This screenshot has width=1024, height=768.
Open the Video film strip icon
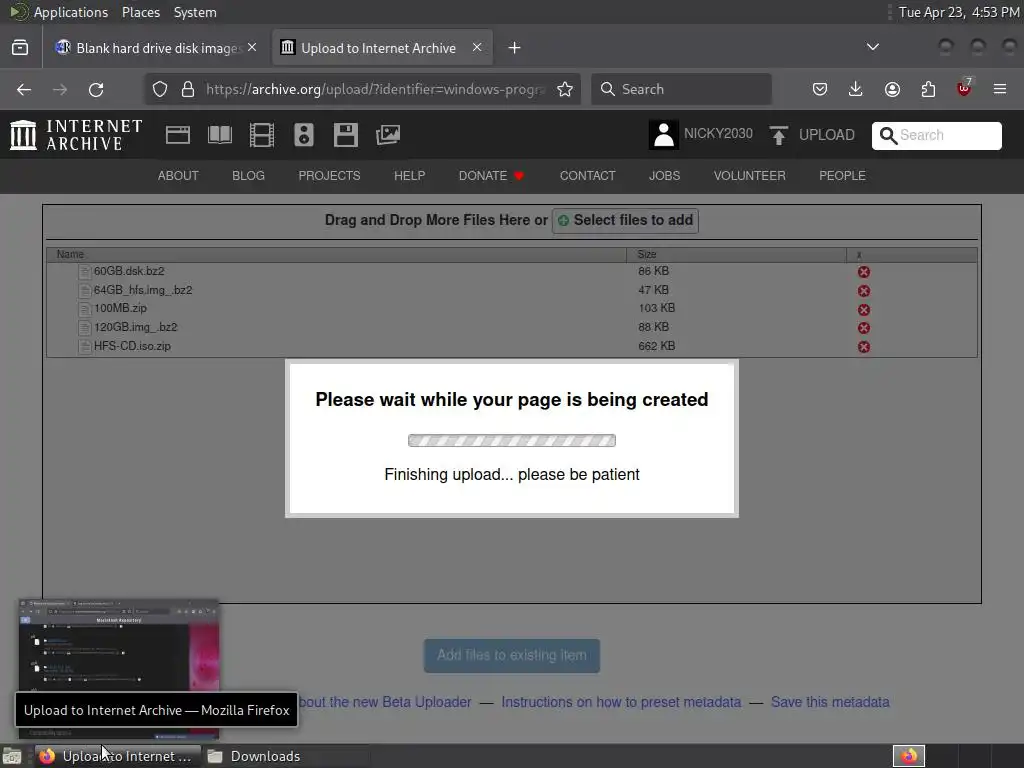pos(262,135)
